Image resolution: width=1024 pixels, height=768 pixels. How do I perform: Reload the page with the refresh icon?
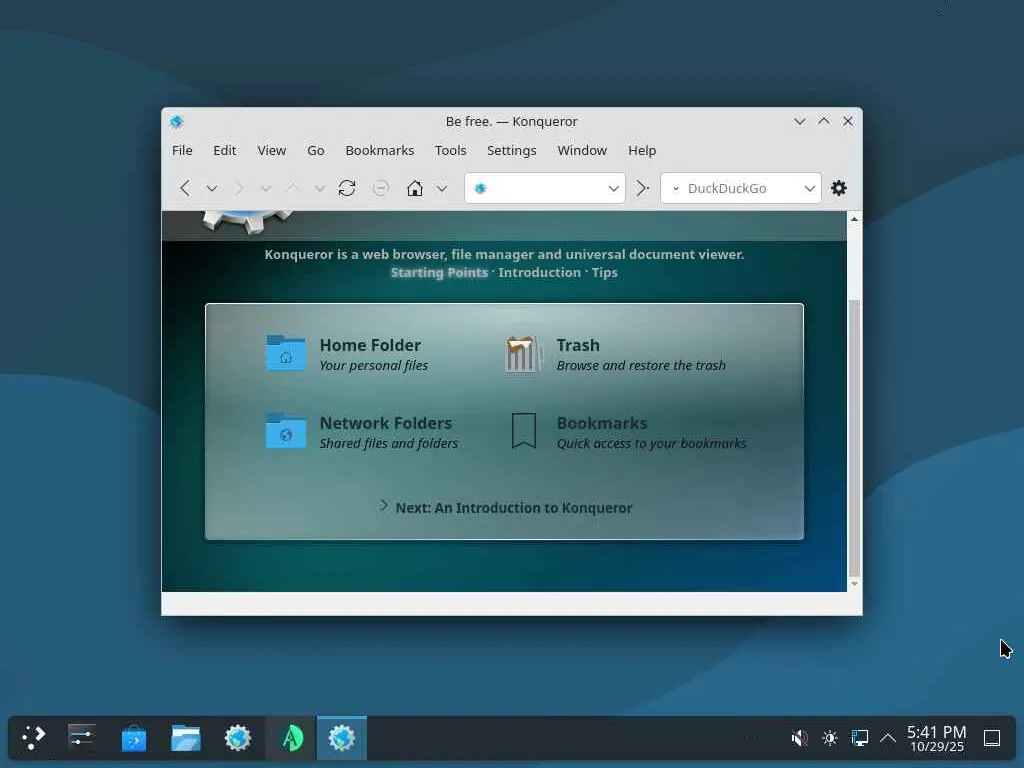[347, 189]
